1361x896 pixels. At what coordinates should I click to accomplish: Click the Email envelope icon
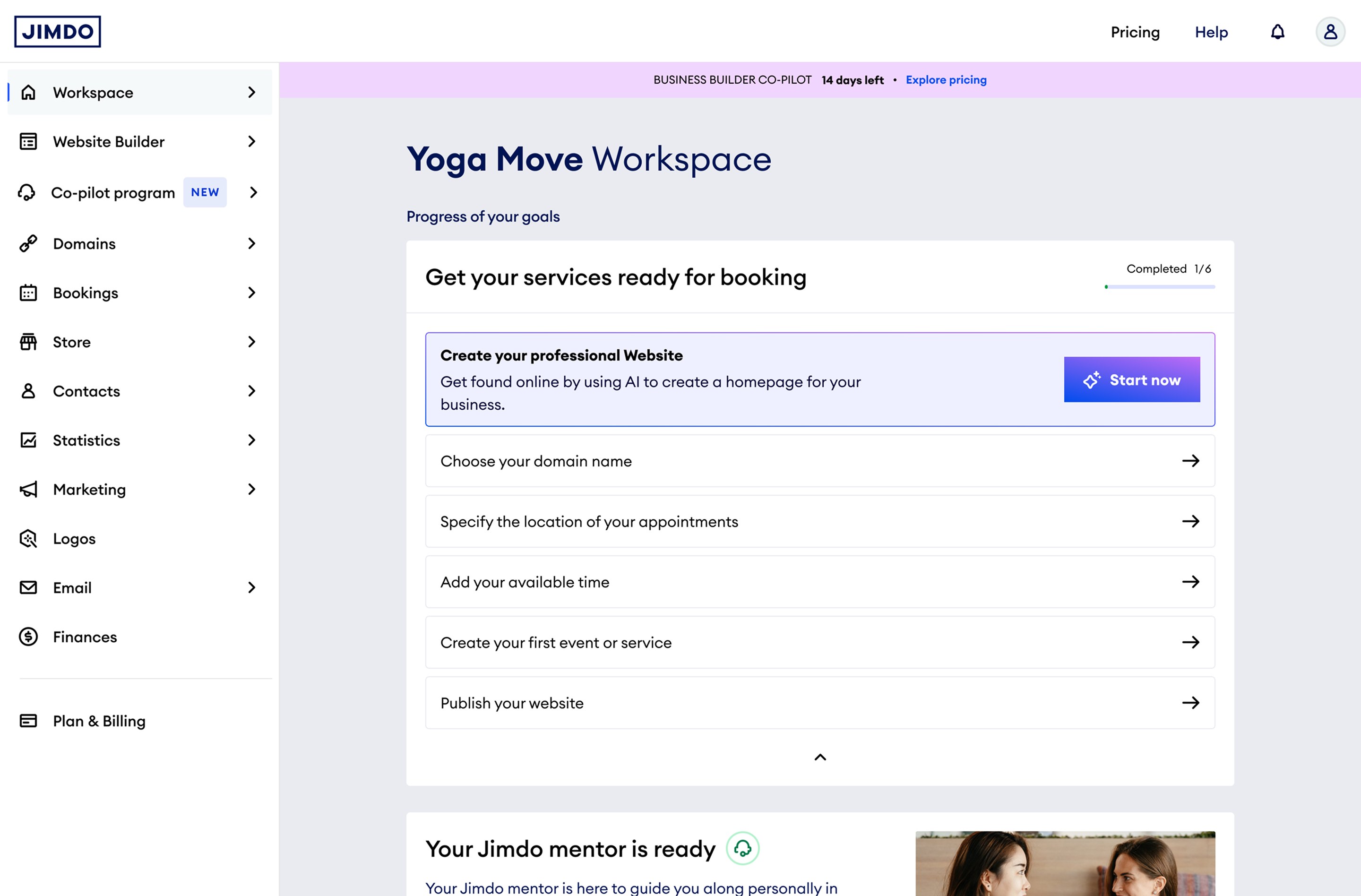28,587
